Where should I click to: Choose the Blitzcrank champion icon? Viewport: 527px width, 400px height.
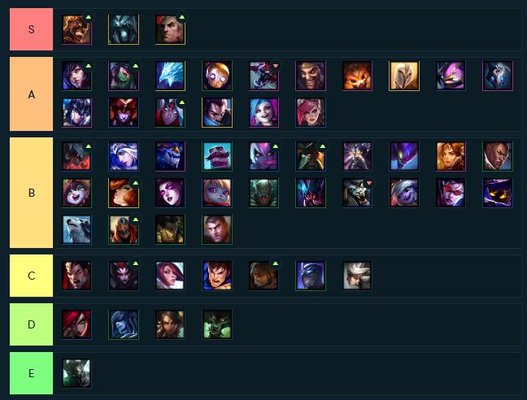pos(217,76)
